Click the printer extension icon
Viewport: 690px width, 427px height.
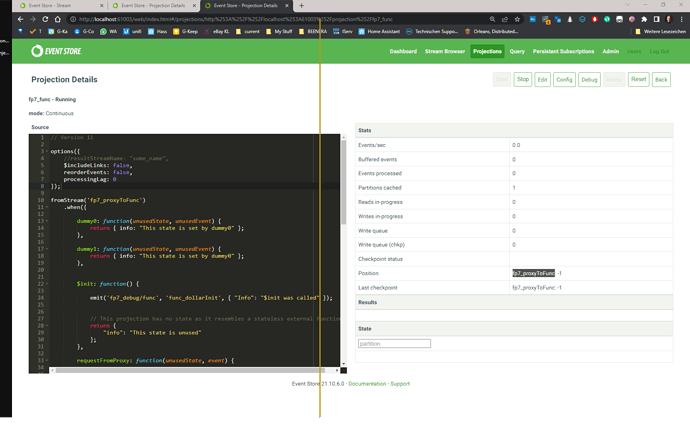[x=619, y=19]
